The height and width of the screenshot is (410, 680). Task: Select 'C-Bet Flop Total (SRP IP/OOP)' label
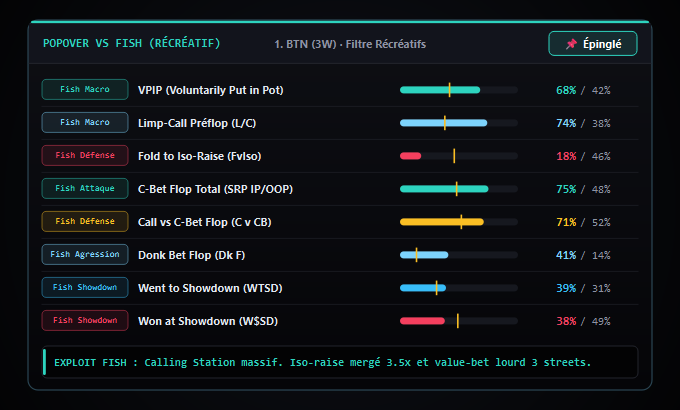[x=216, y=189]
